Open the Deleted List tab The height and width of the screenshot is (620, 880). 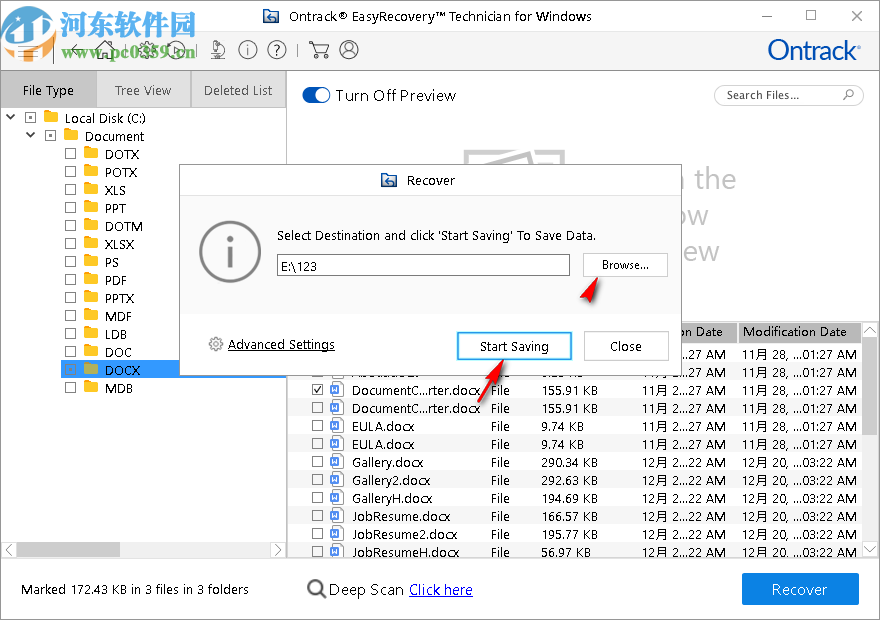point(237,89)
